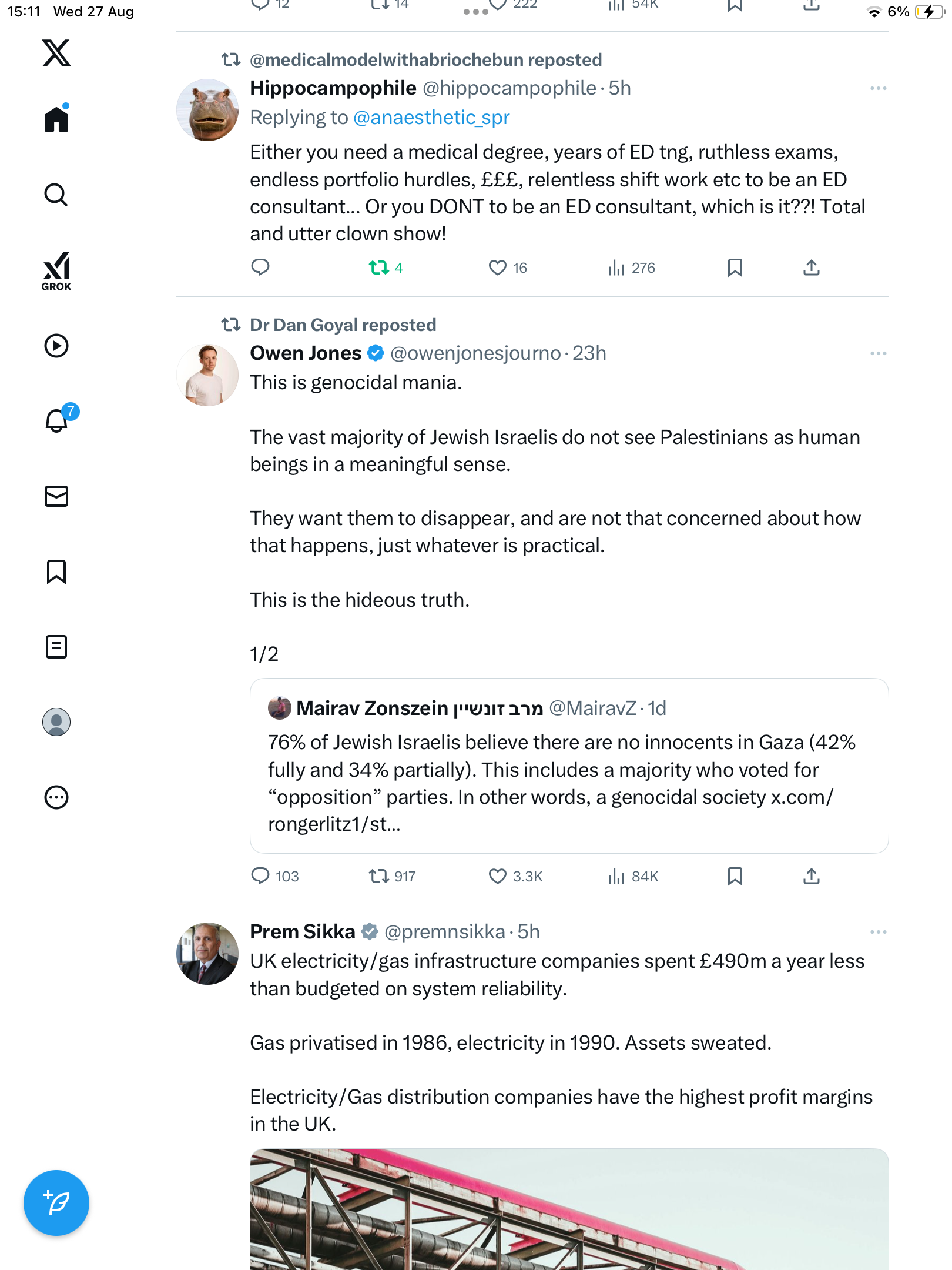Image resolution: width=952 pixels, height=1270 pixels.
Task: Go to the Home timeline
Action: [56, 119]
